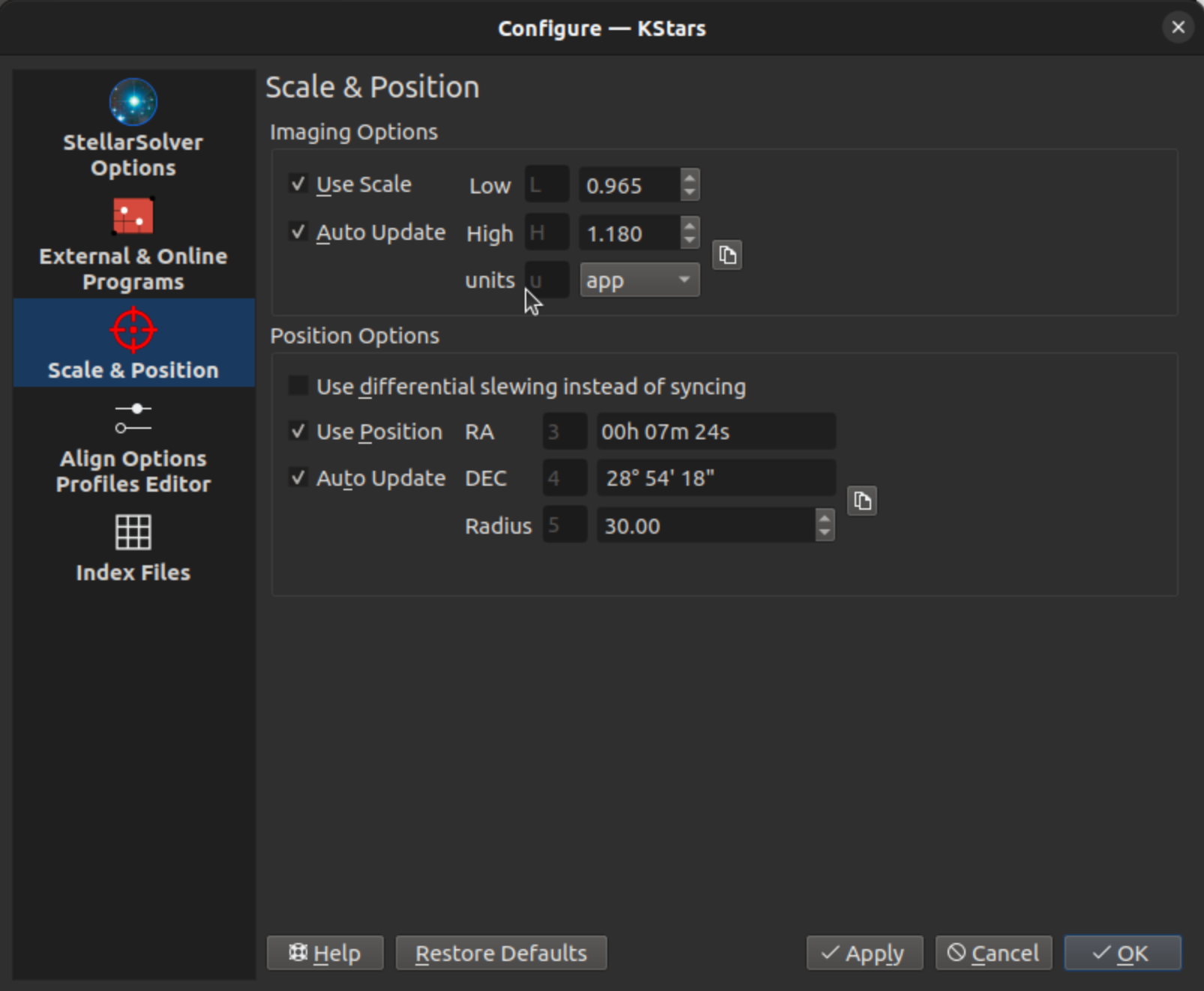Disable Auto Update under Position Options
The height and width of the screenshot is (991, 1204).
click(298, 478)
